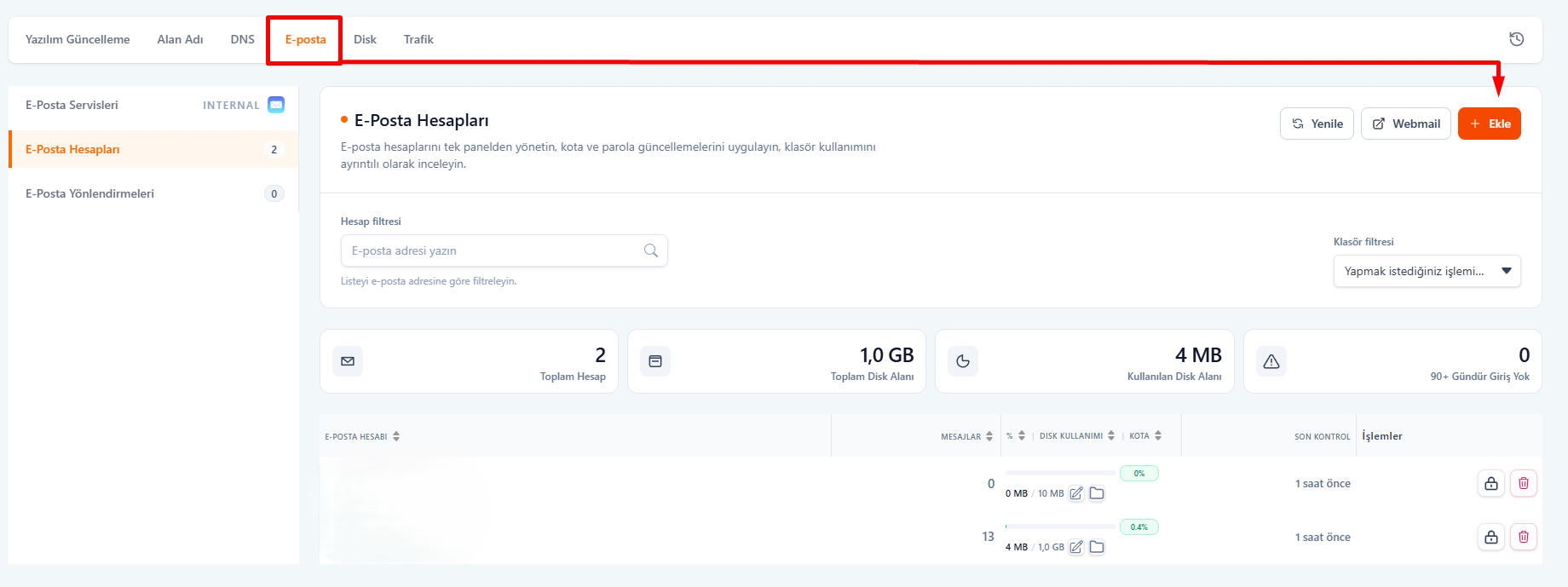This screenshot has width=1568, height=587.
Task: Sort by Kota column arrows
Action: click(1158, 435)
